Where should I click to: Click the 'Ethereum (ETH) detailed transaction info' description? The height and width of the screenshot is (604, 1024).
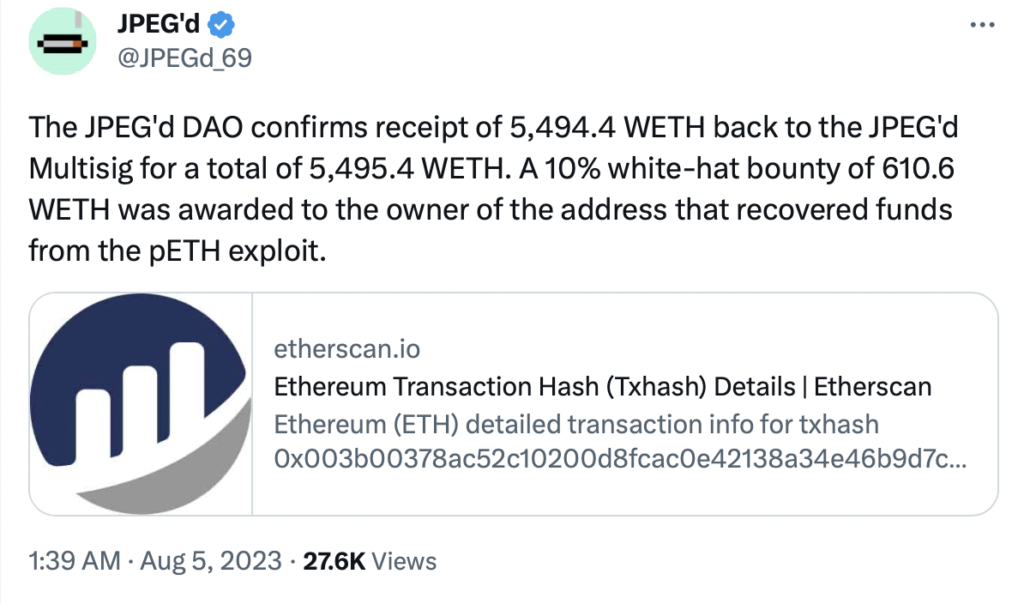pyautogui.click(x=576, y=424)
